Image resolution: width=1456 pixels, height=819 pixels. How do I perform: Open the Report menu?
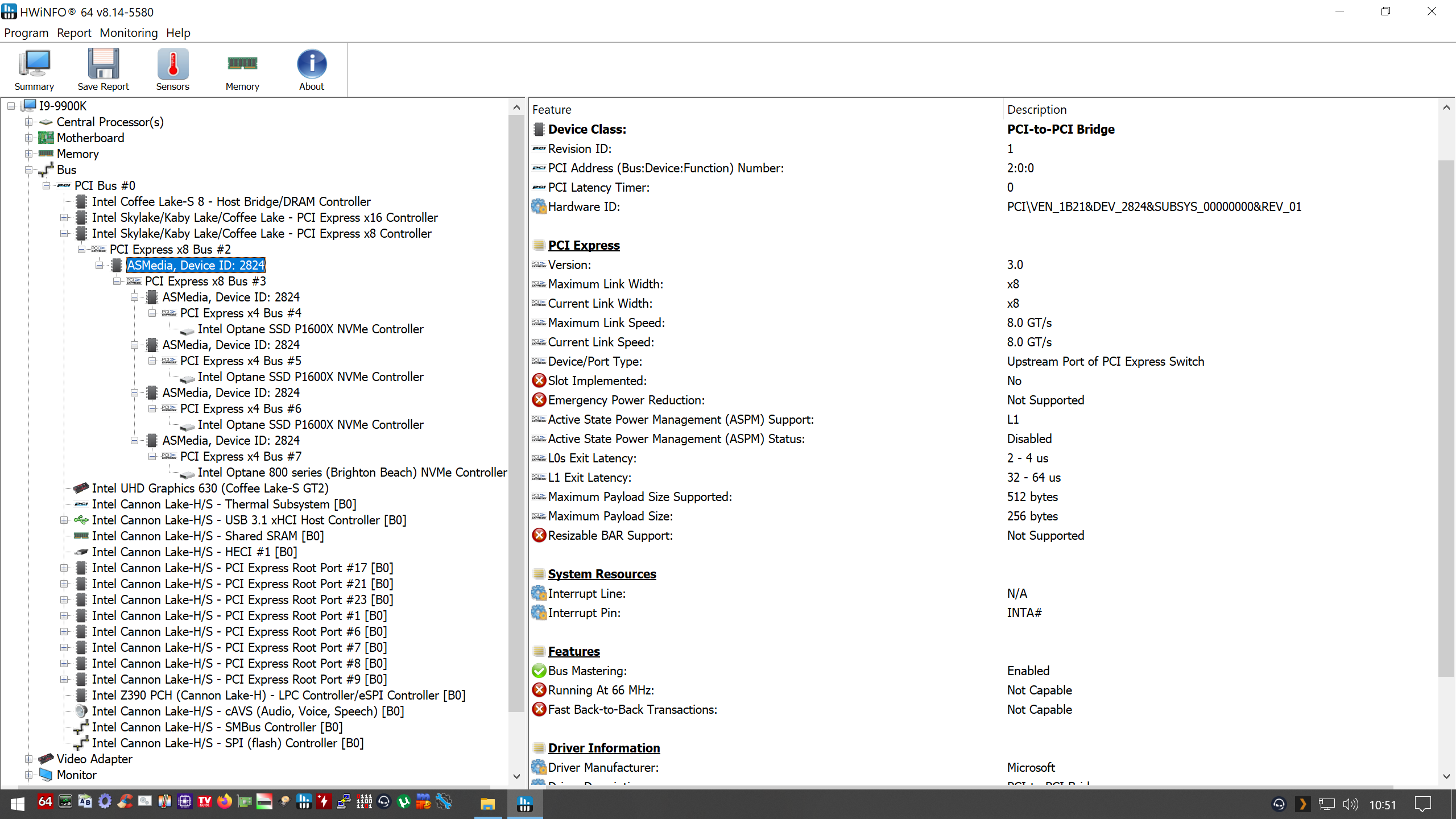click(74, 33)
